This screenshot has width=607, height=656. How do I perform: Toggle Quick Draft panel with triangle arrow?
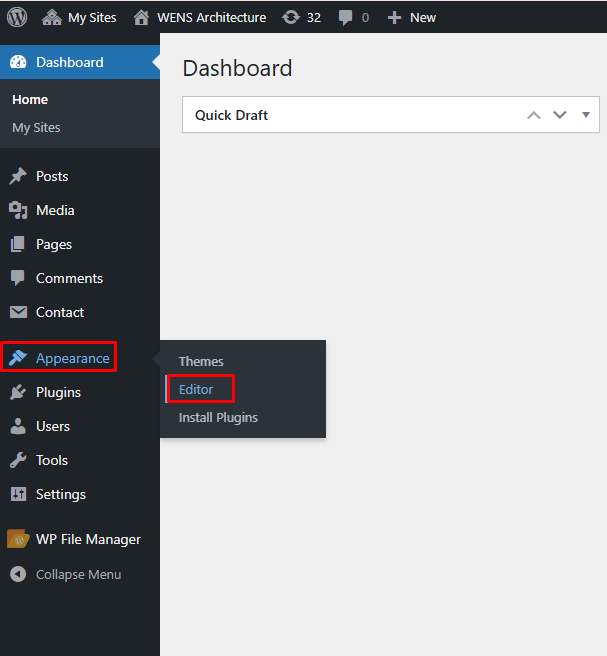[x=586, y=115]
